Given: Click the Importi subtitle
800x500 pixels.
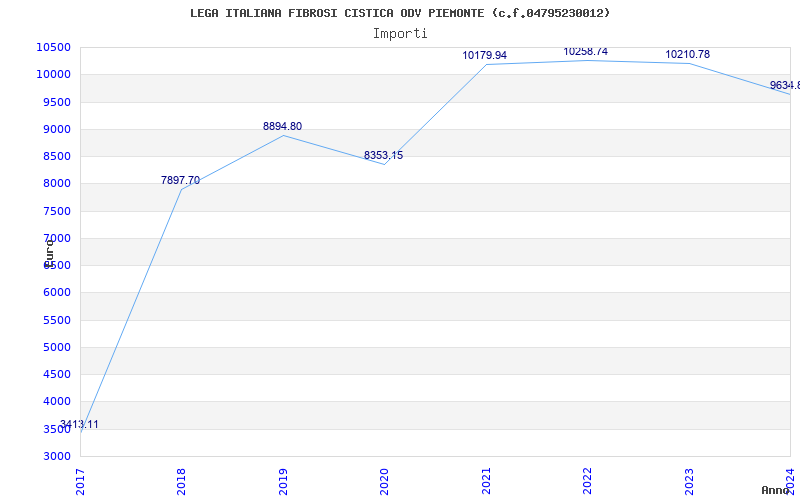Looking at the screenshot, I should pos(400,34).
